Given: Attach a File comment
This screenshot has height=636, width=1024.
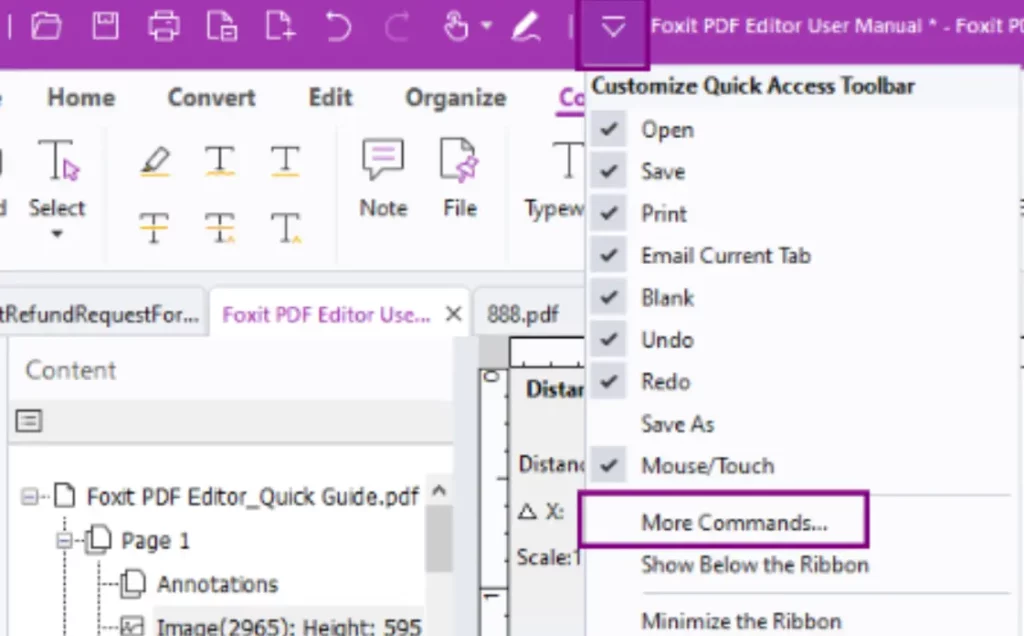Looking at the screenshot, I should pos(459,175).
